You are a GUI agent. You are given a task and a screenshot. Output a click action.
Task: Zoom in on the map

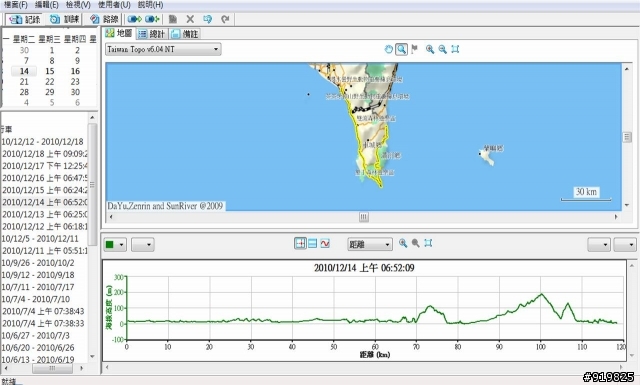click(x=430, y=49)
